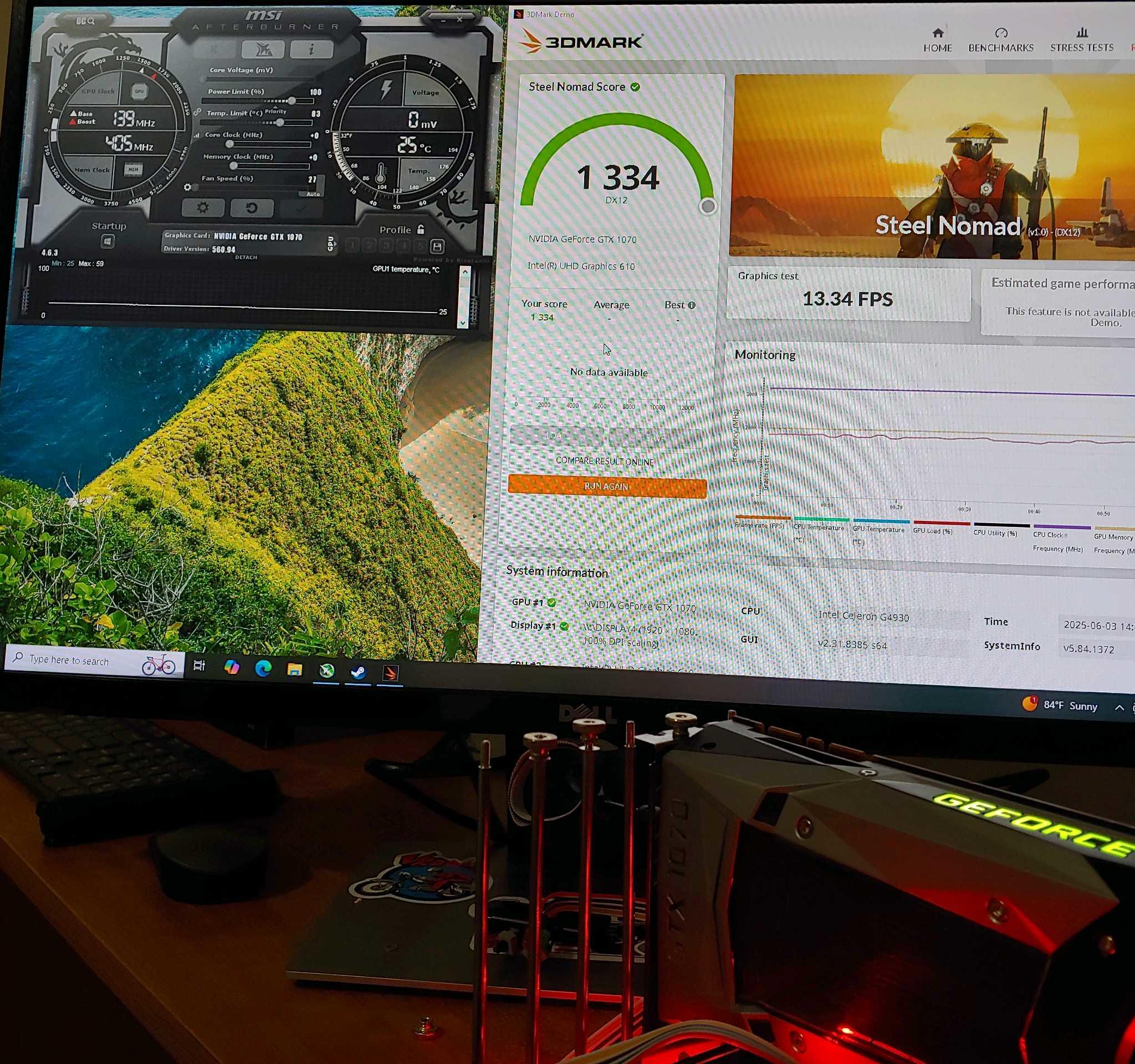
Task: Open Steam from the taskbar
Action: point(358,672)
